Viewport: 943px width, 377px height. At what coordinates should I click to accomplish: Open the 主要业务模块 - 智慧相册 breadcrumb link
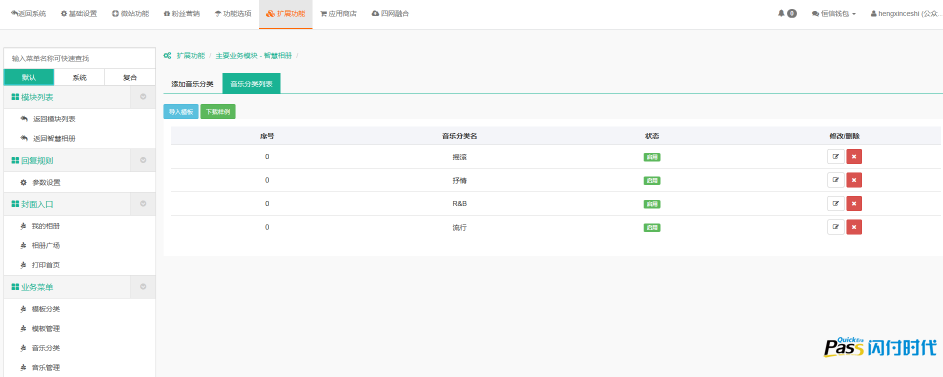point(253,55)
